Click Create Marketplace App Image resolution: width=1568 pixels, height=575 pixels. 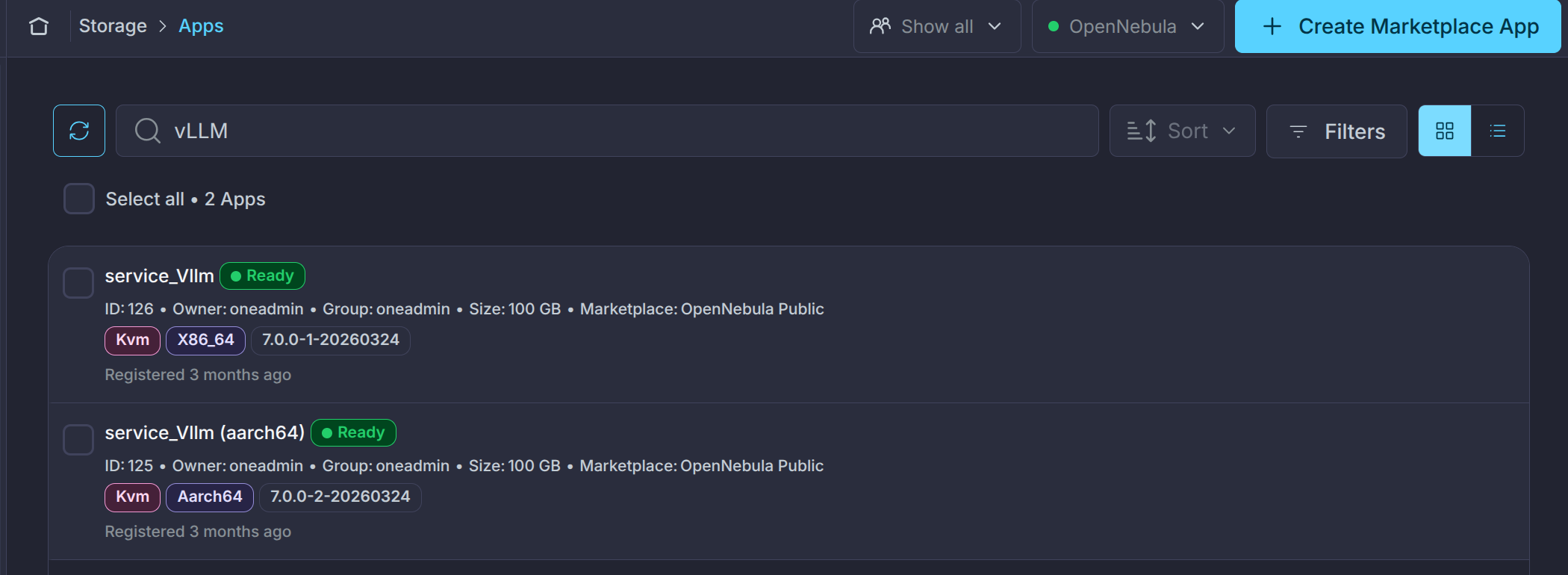1398,26
